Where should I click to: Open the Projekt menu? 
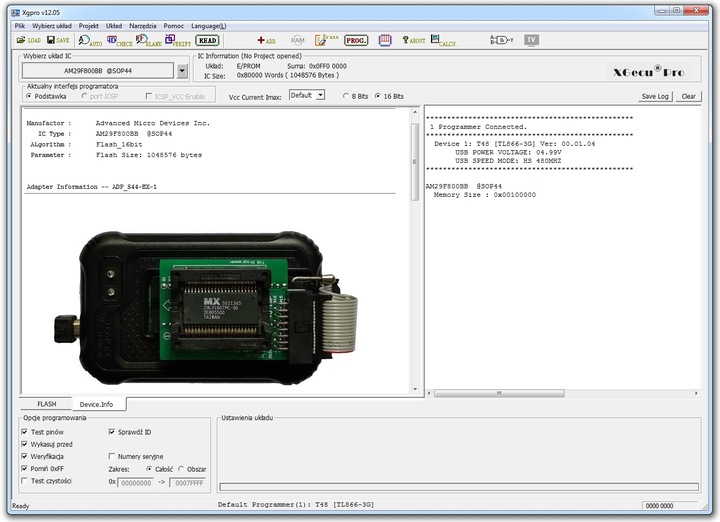tap(89, 26)
